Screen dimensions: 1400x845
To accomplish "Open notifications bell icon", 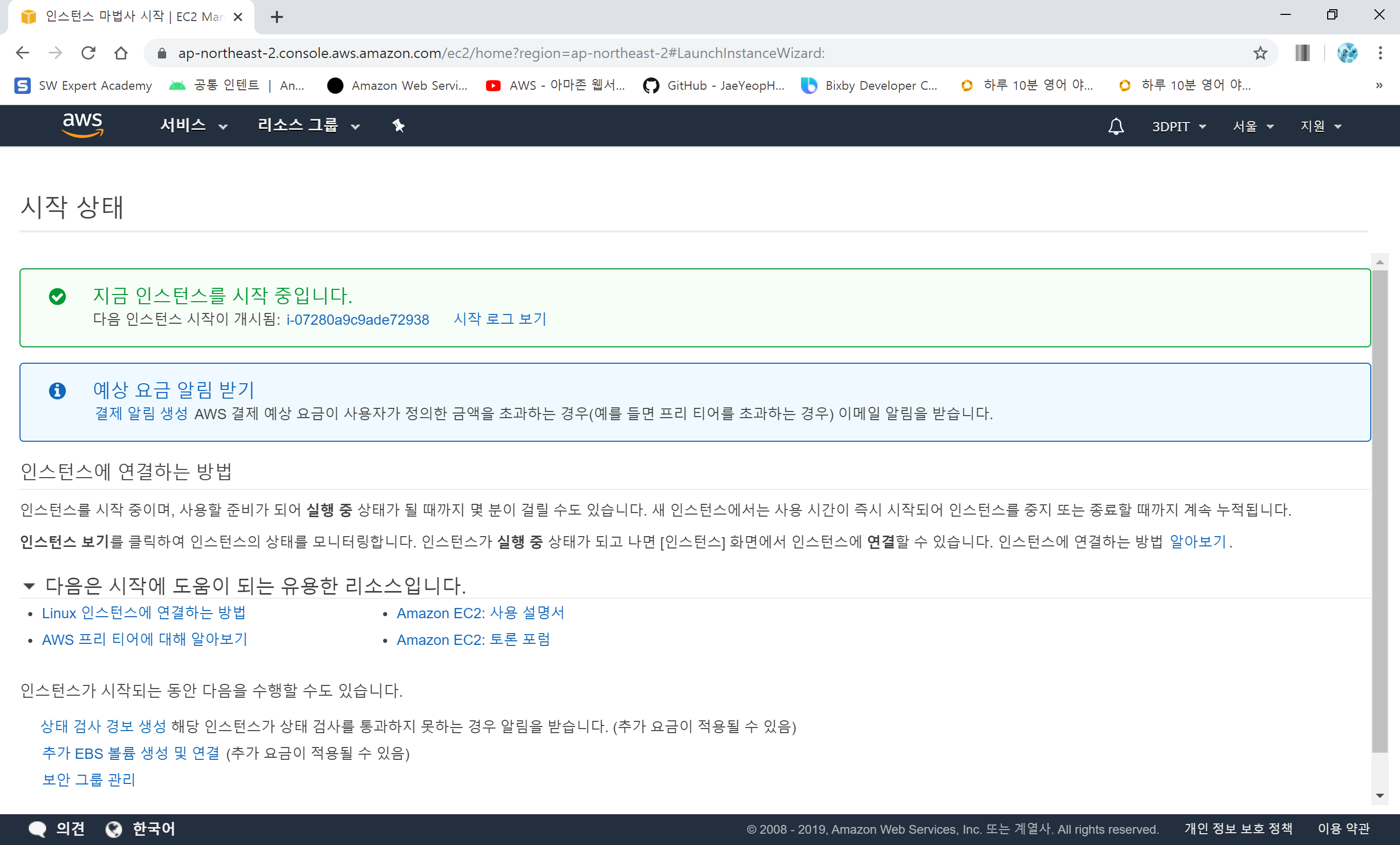I will (1116, 126).
